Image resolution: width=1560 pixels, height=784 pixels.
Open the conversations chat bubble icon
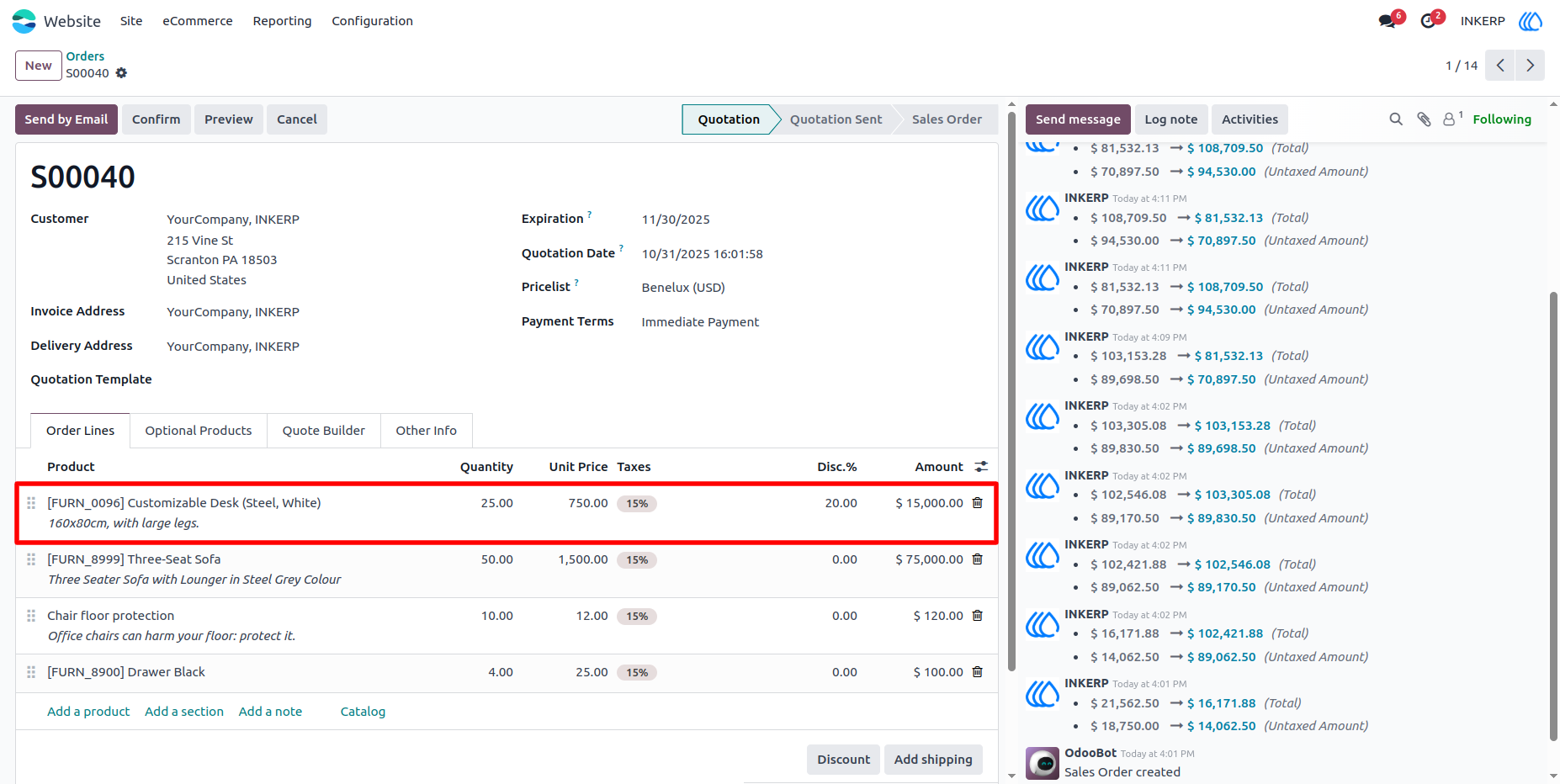[x=1388, y=21]
